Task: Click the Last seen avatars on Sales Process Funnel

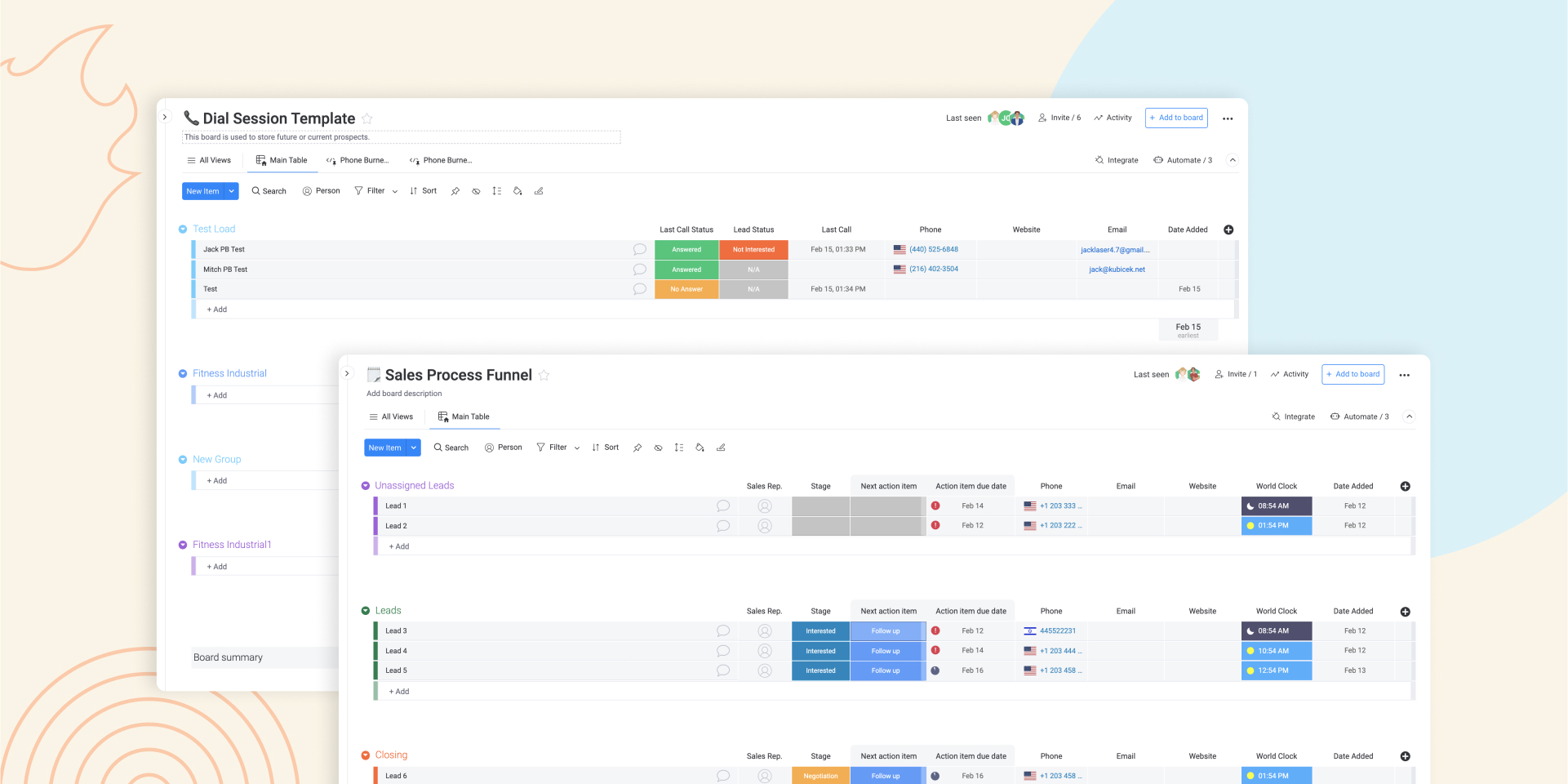Action: click(1188, 374)
